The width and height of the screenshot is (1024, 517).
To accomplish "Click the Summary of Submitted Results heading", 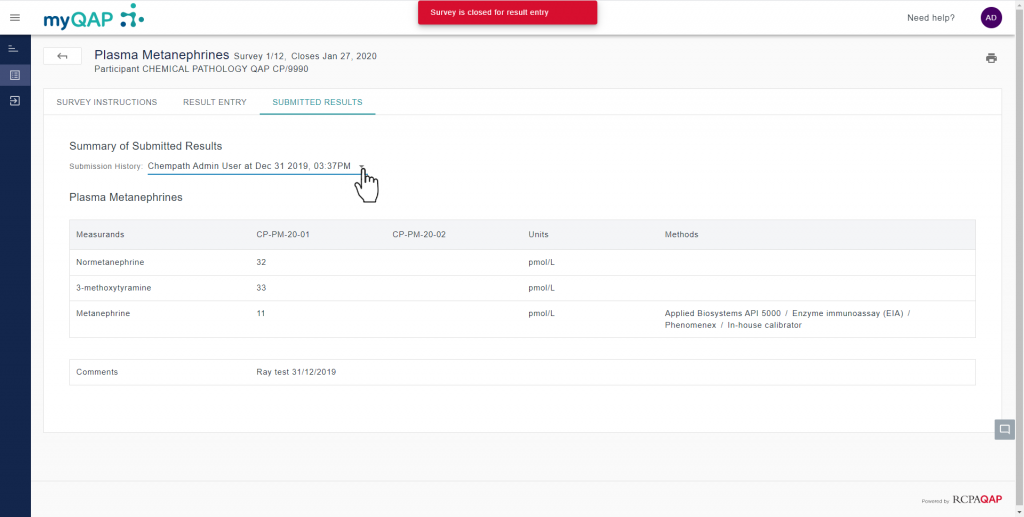I will tap(146, 146).
